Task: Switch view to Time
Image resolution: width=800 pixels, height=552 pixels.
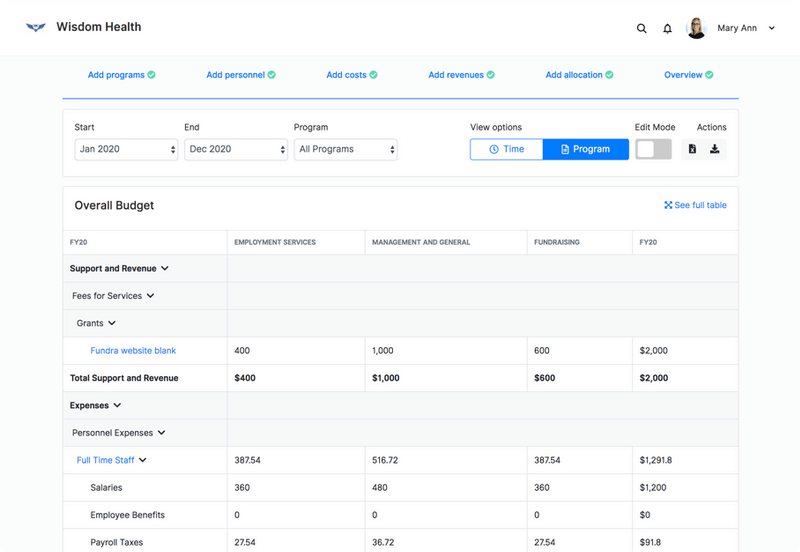Action: click(507, 149)
